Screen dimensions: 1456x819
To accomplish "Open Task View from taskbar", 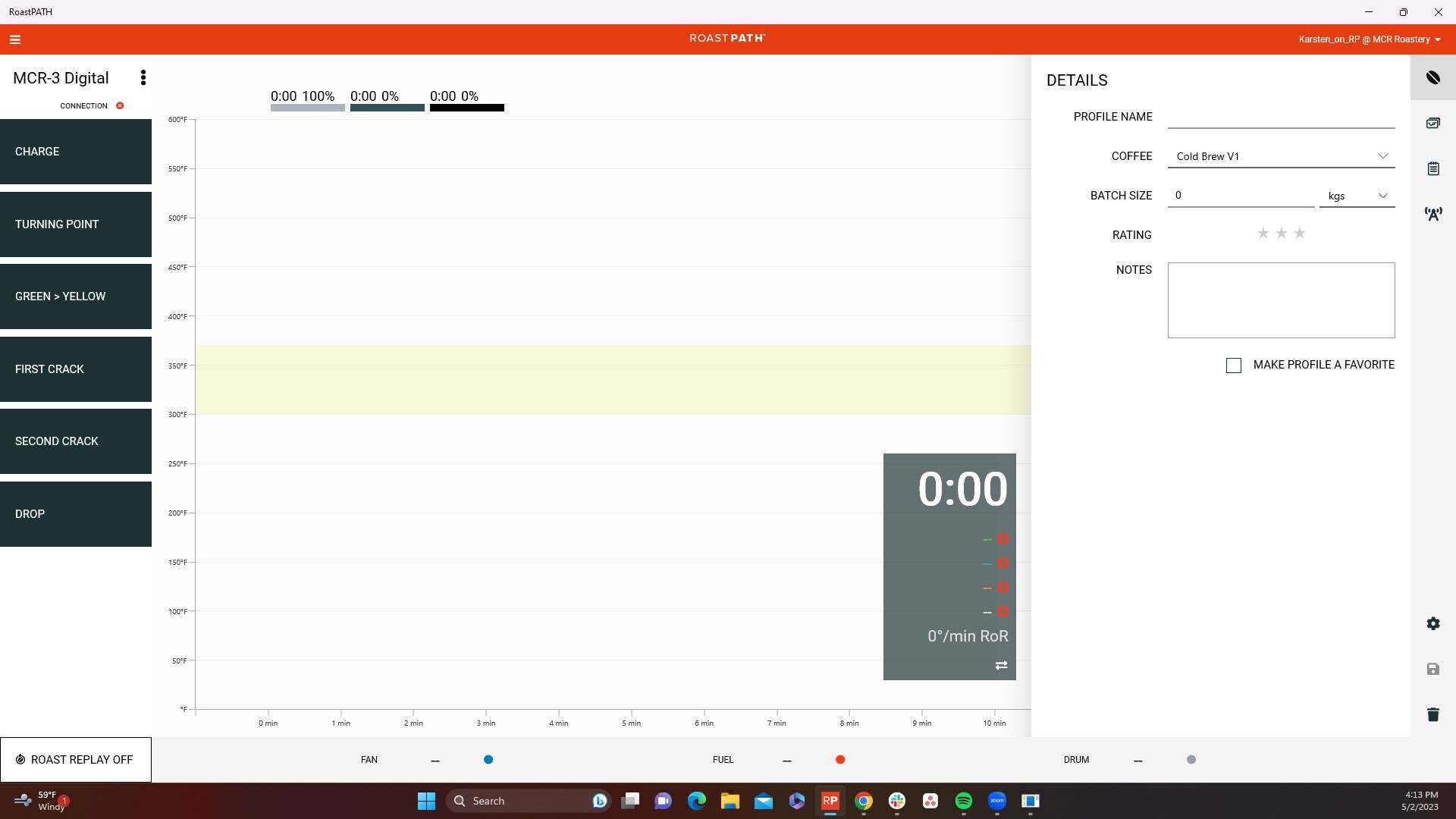I will pos(630,801).
